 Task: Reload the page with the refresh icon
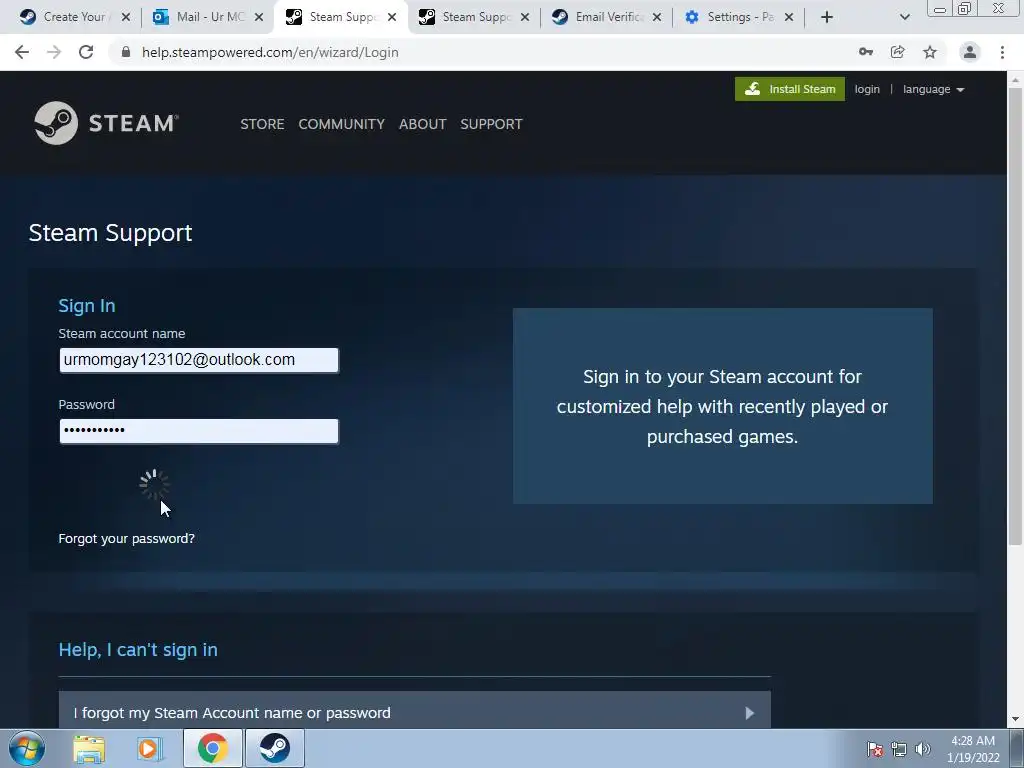pos(86,52)
